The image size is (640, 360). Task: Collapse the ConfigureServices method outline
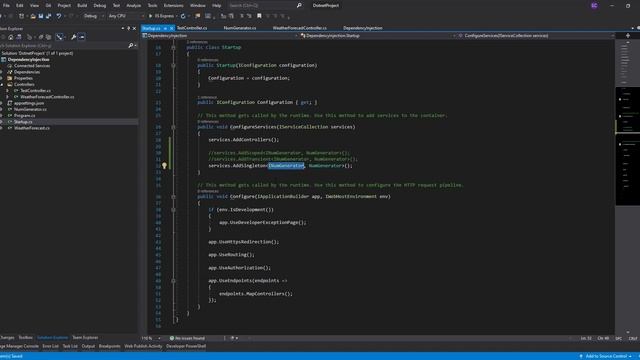(x=173, y=127)
